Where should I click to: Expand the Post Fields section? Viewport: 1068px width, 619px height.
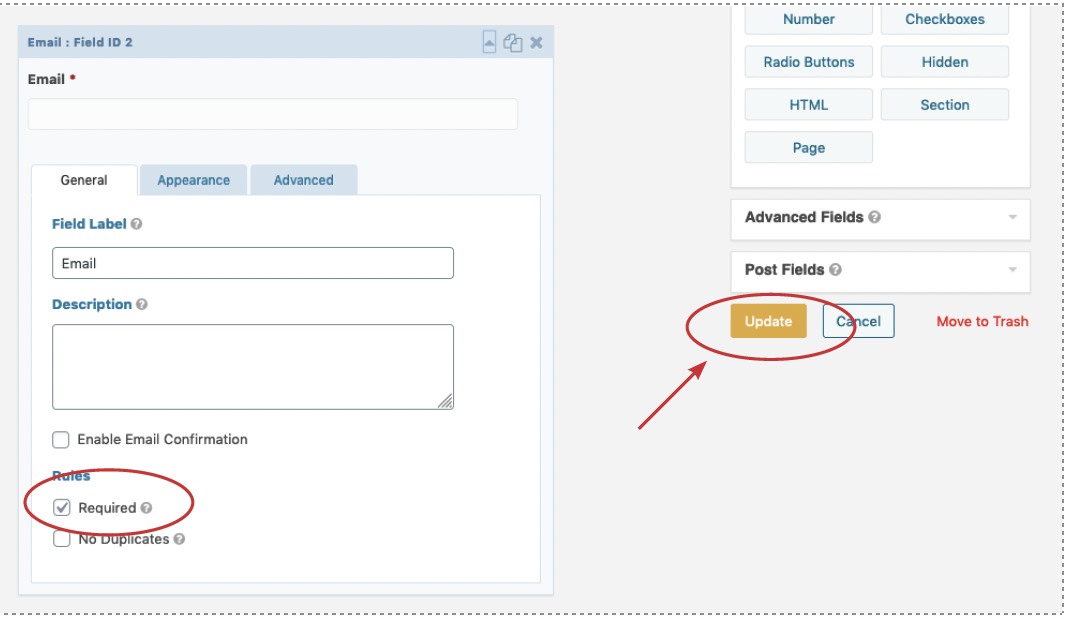click(1012, 271)
